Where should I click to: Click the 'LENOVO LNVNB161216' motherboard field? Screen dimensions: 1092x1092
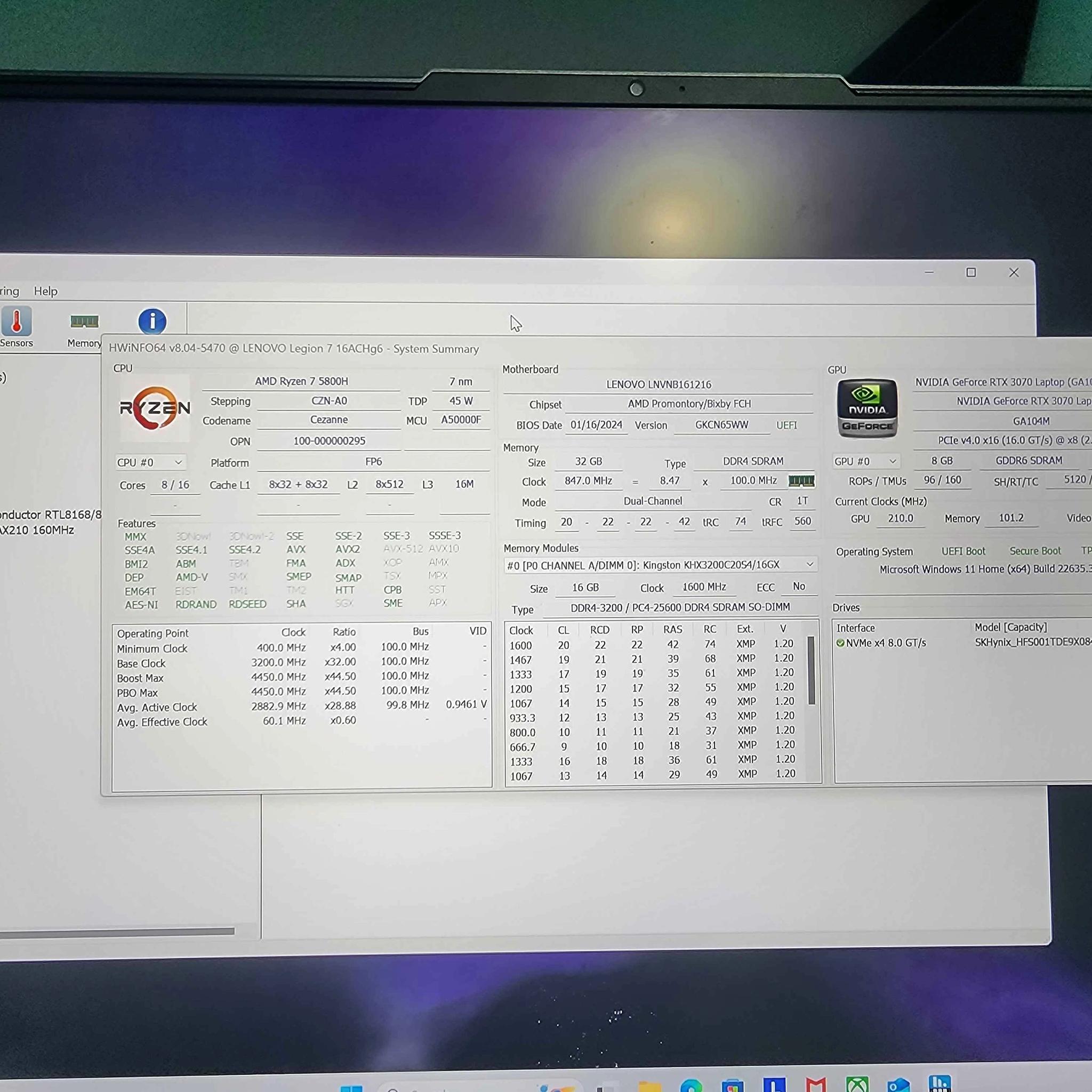pyautogui.click(x=659, y=384)
